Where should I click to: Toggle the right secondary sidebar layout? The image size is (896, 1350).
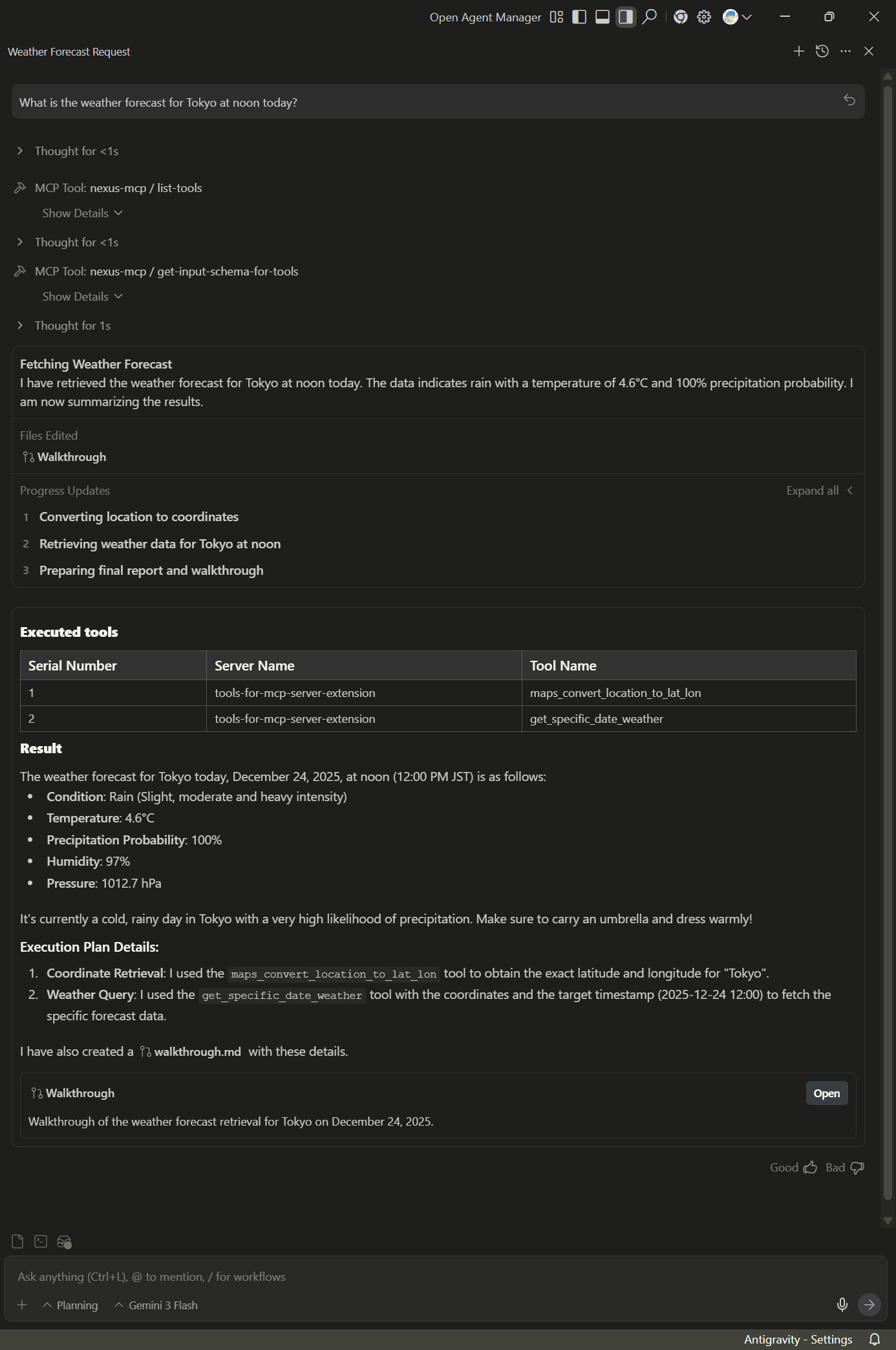tap(625, 17)
